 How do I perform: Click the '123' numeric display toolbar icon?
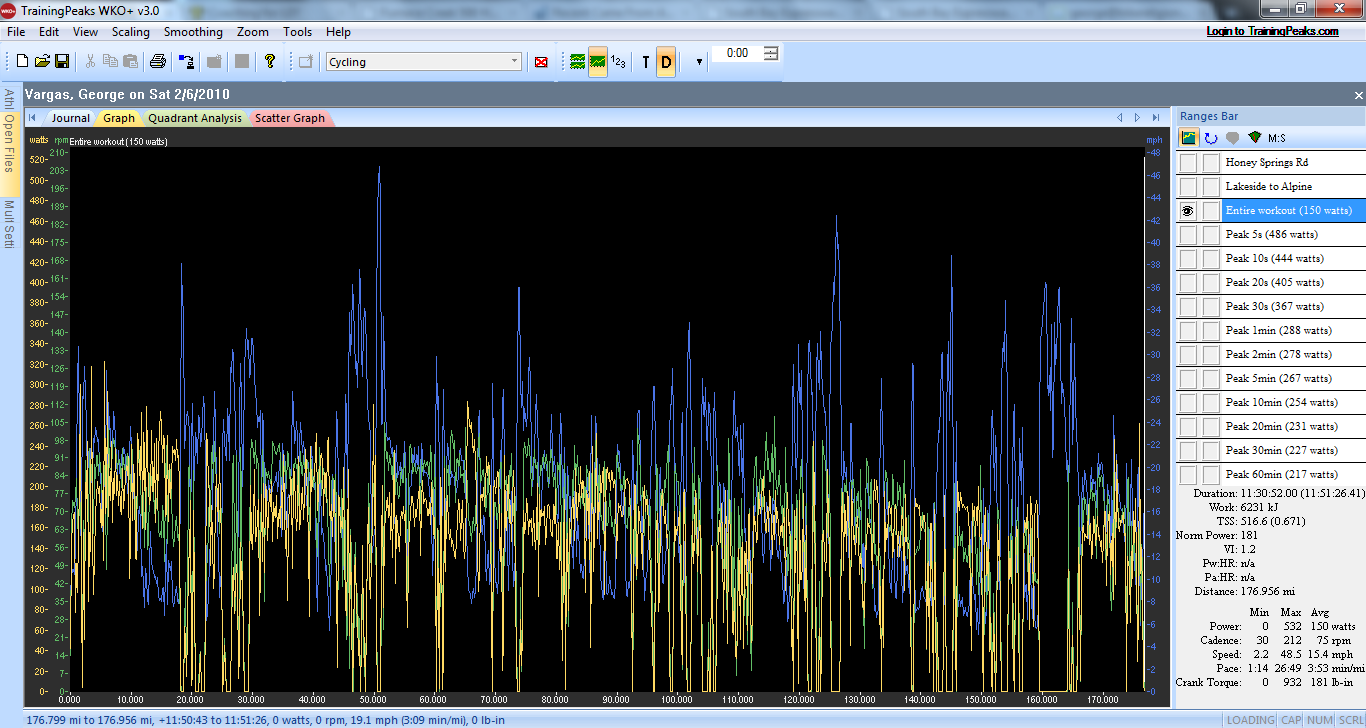click(x=619, y=62)
